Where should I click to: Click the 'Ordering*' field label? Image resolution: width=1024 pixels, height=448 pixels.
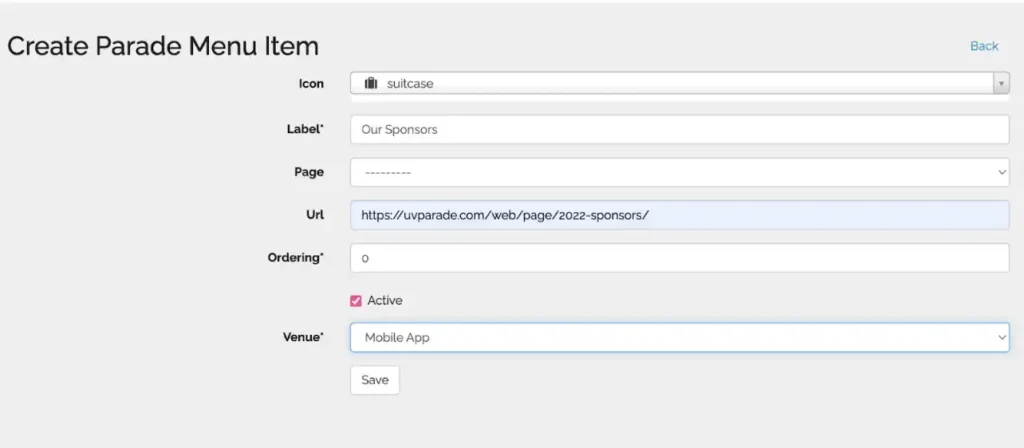click(x=297, y=258)
